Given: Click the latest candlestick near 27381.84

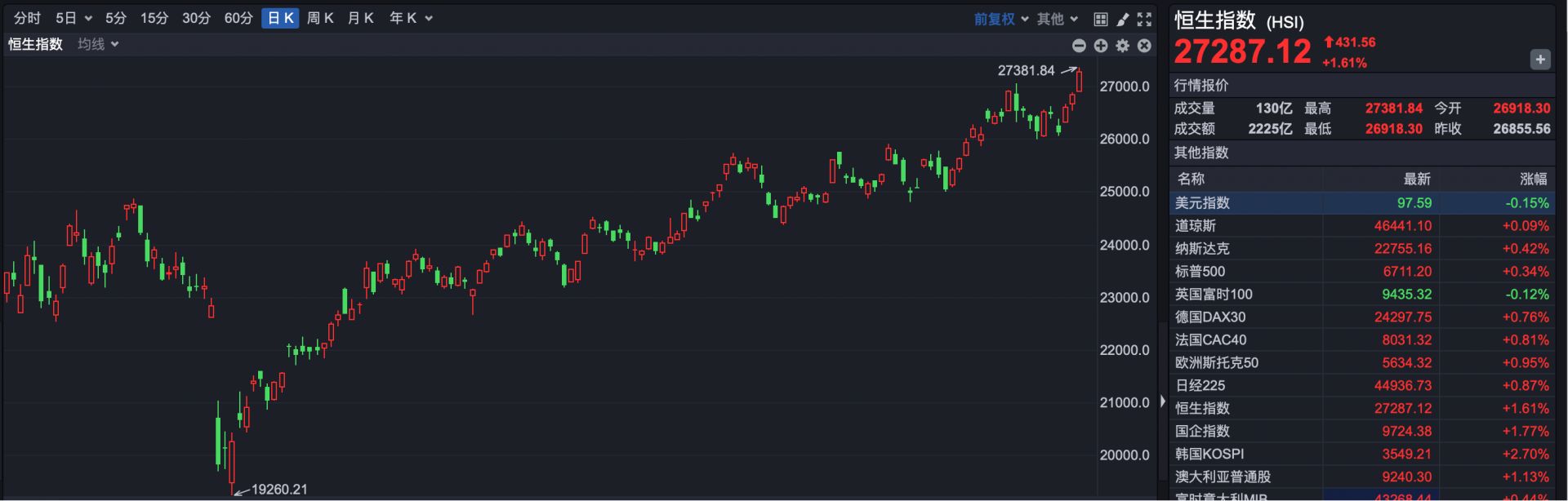Looking at the screenshot, I should coord(1079,82).
